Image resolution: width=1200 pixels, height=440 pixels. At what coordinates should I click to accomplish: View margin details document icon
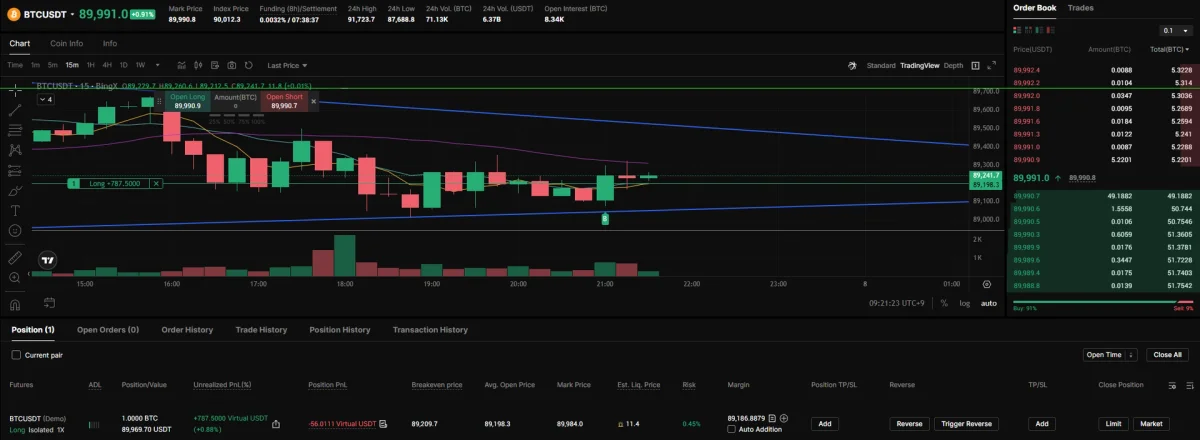[x=772, y=418]
